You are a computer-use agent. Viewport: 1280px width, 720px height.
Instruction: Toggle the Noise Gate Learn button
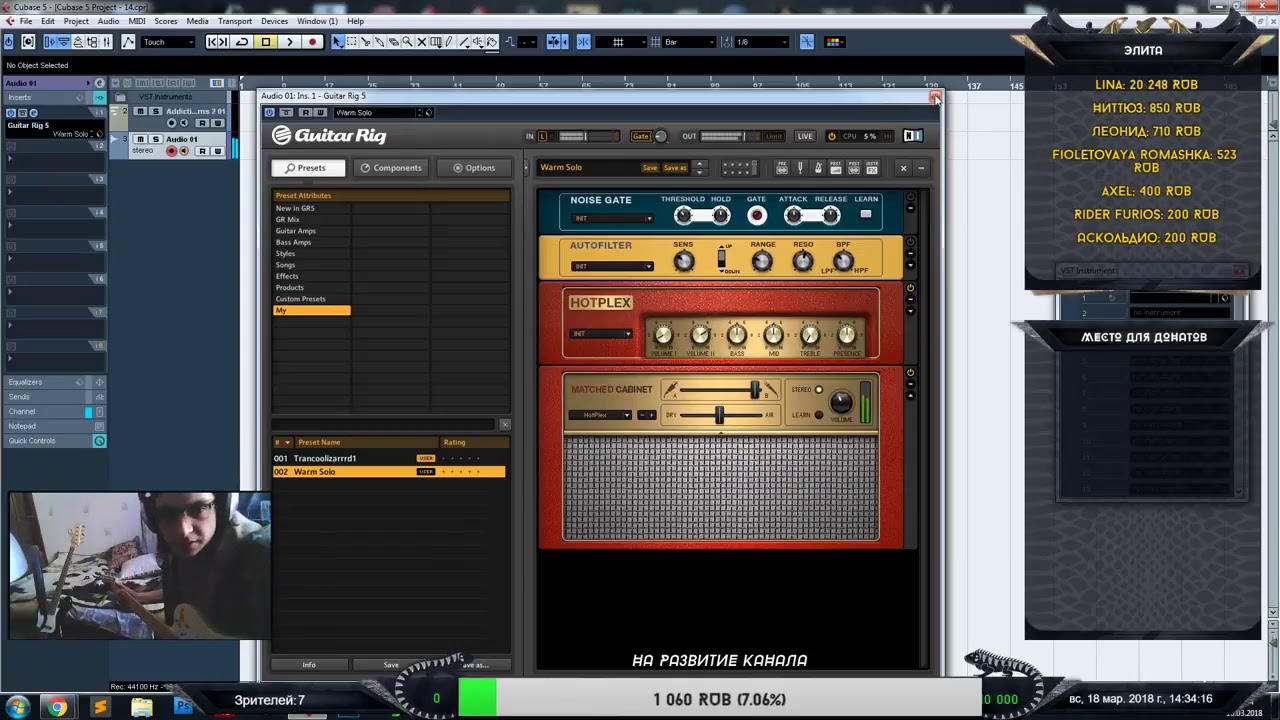click(x=866, y=214)
